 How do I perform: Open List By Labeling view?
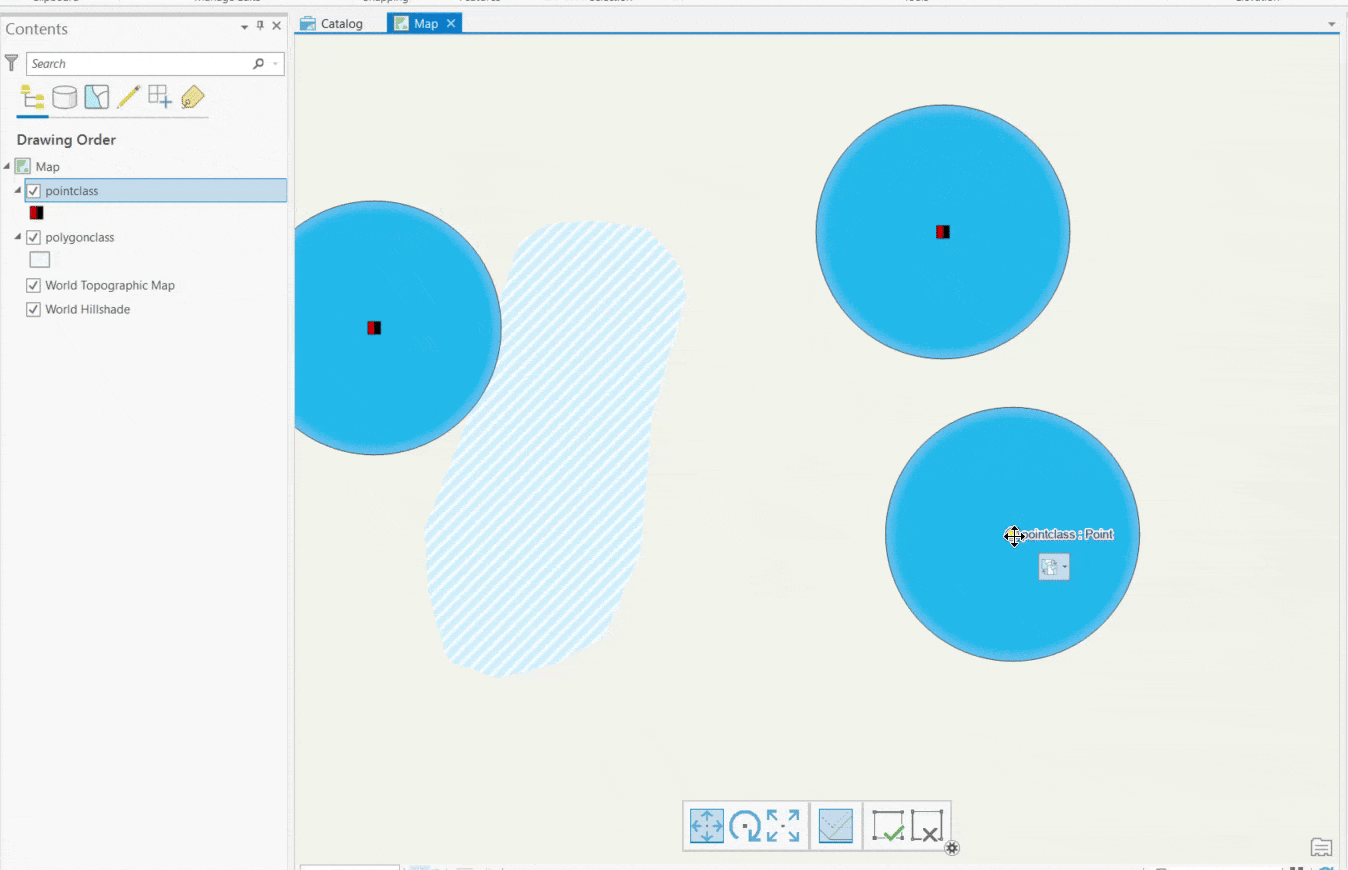[x=192, y=97]
